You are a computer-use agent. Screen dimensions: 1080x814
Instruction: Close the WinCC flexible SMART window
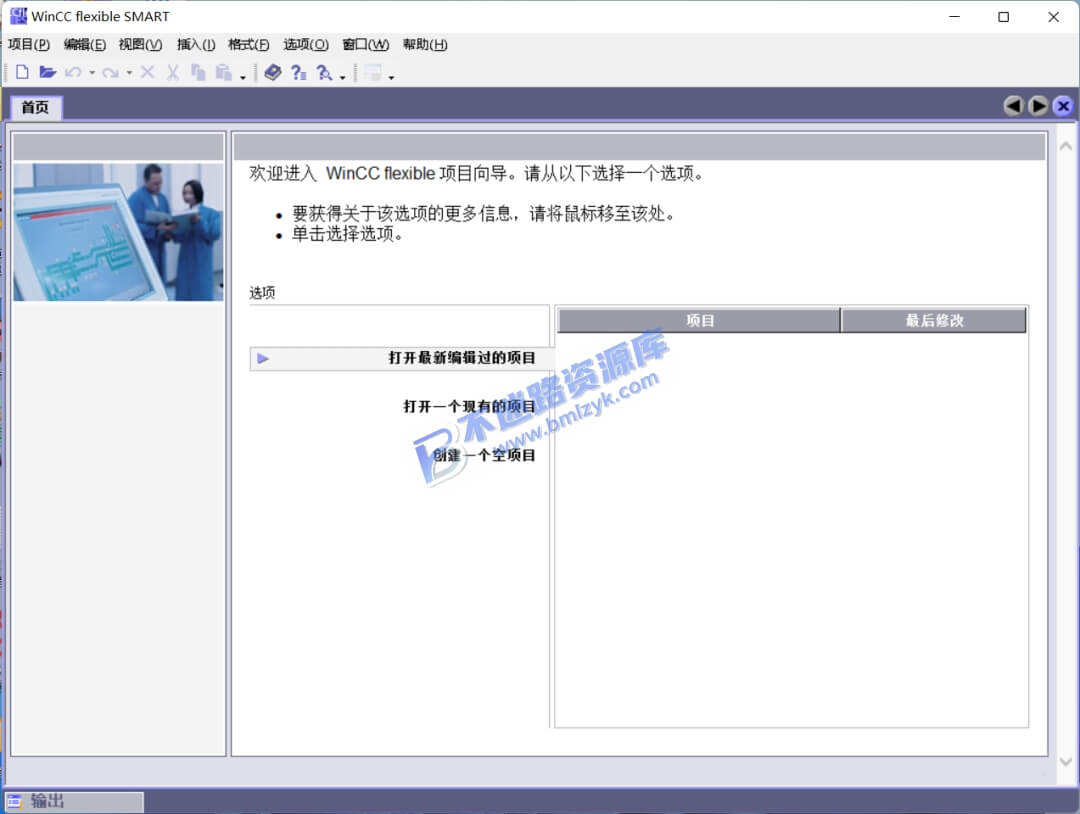tap(1054, 17)
